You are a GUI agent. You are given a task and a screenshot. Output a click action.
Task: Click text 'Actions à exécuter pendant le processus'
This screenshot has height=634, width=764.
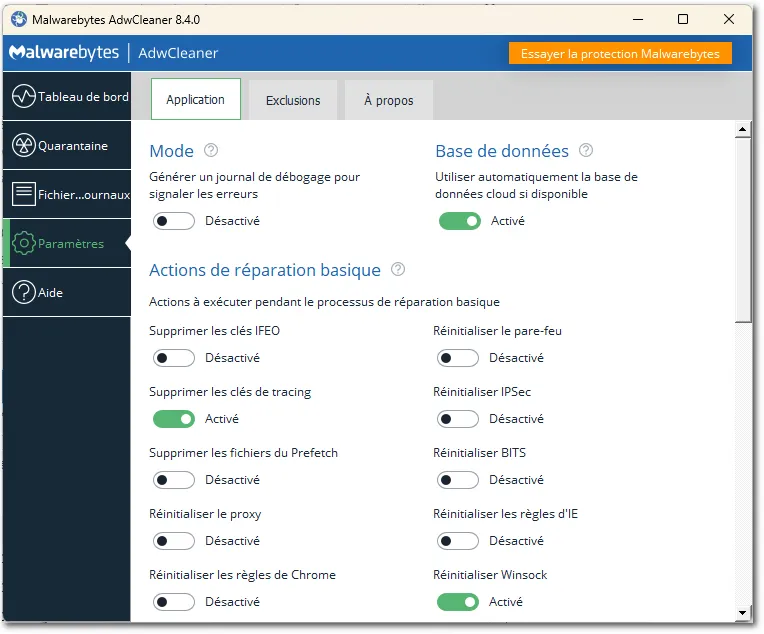(x=262, y=302)
